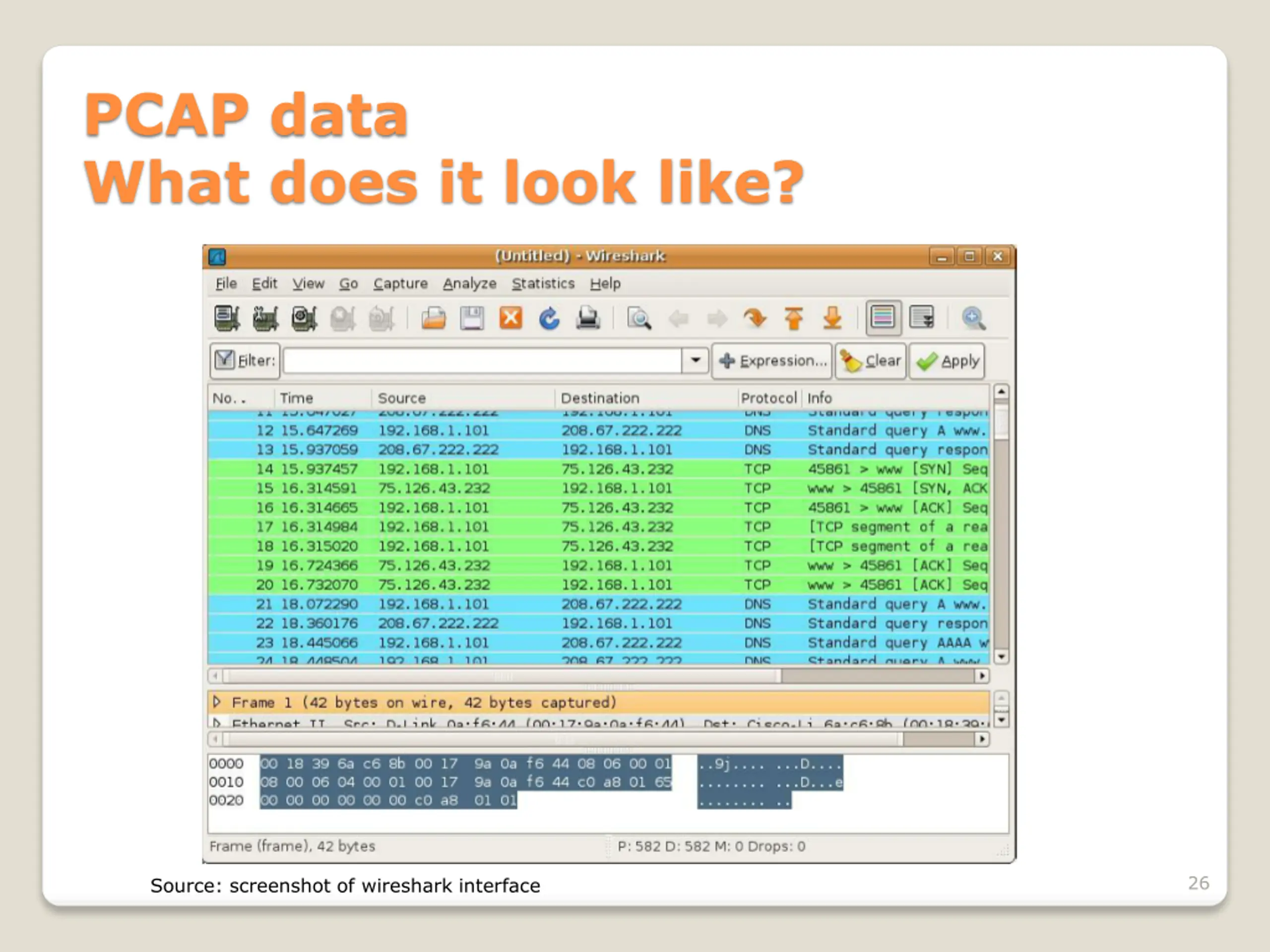Open the Capture menu
Image resolution: width=1270 pixels, height=952 pixels.
[400, 284]
